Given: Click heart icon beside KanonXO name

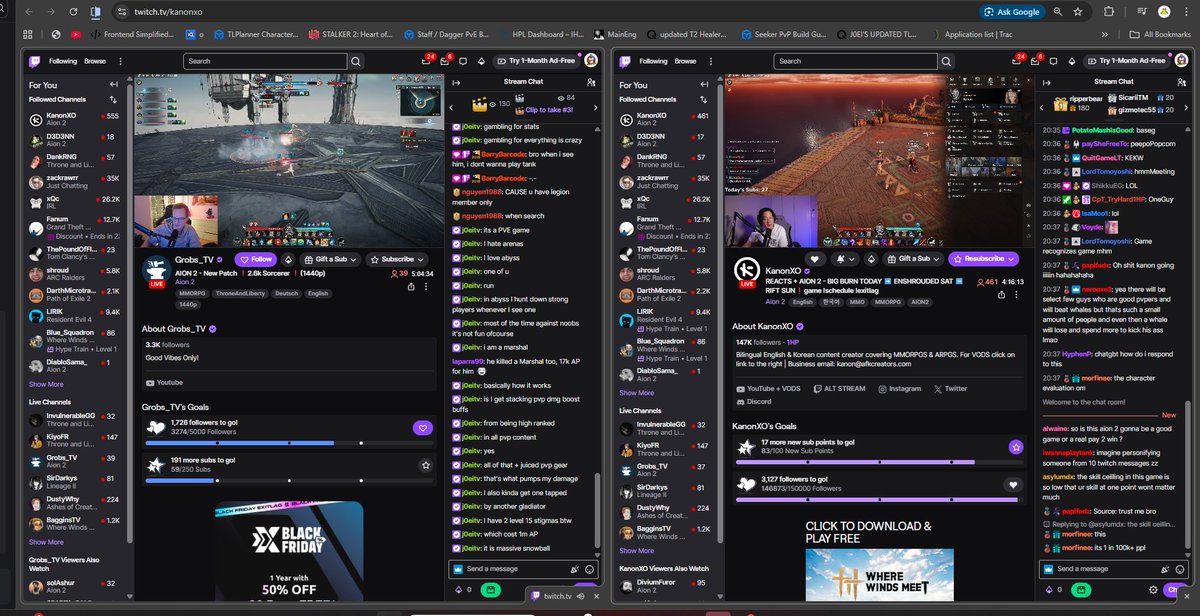Looking at the screenshot, I should (x=814, y=258).
